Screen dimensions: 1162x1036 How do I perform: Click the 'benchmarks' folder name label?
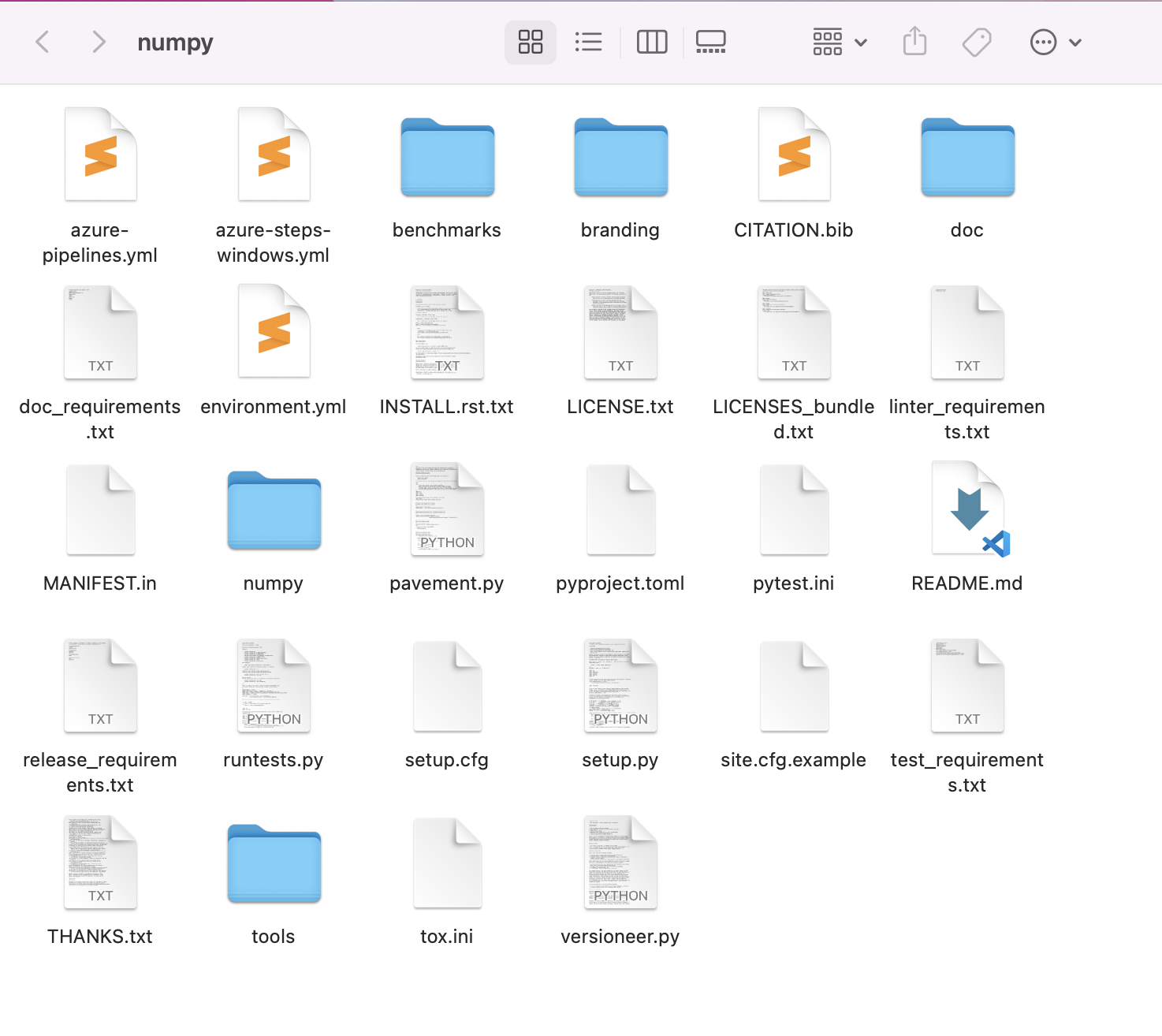tap(447, 230)
